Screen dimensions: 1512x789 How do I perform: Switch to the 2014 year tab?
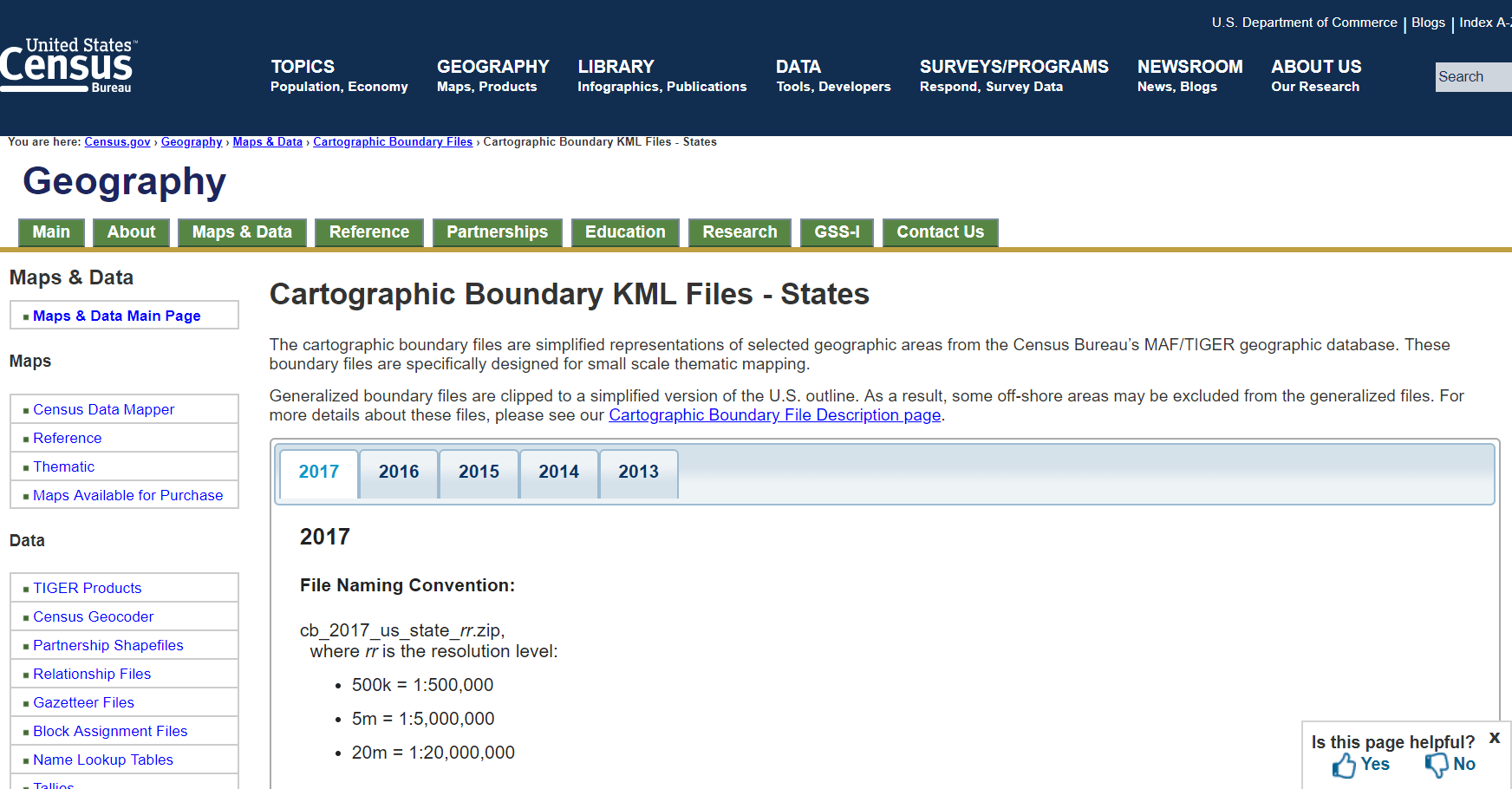pyautogui.click(x=558, y=473)
